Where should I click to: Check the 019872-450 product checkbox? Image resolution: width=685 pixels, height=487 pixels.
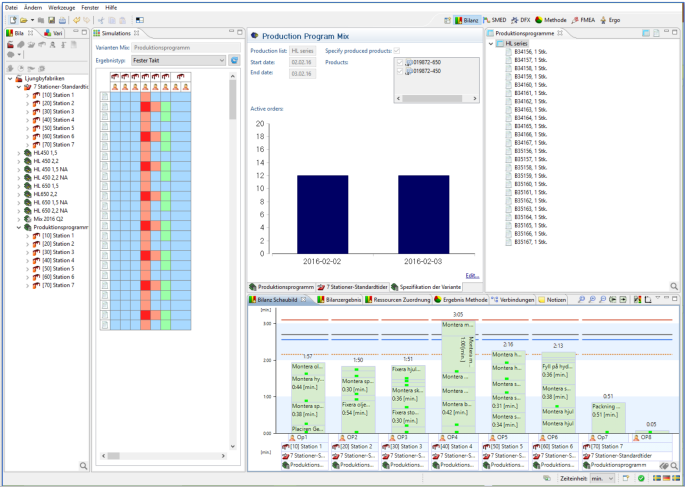tap(401, 71)
